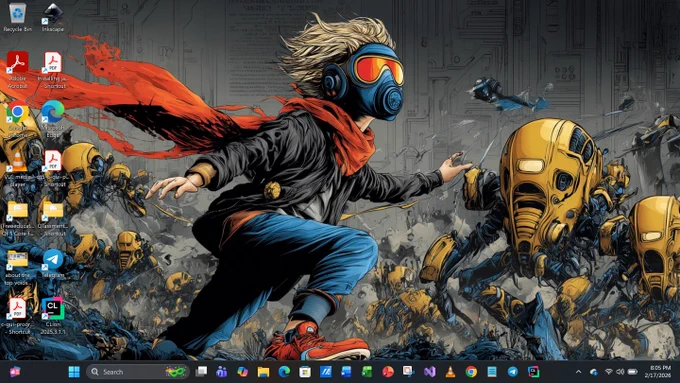
Task: Select the folder shortcut above Telegram icon
Action: (53, 218)
